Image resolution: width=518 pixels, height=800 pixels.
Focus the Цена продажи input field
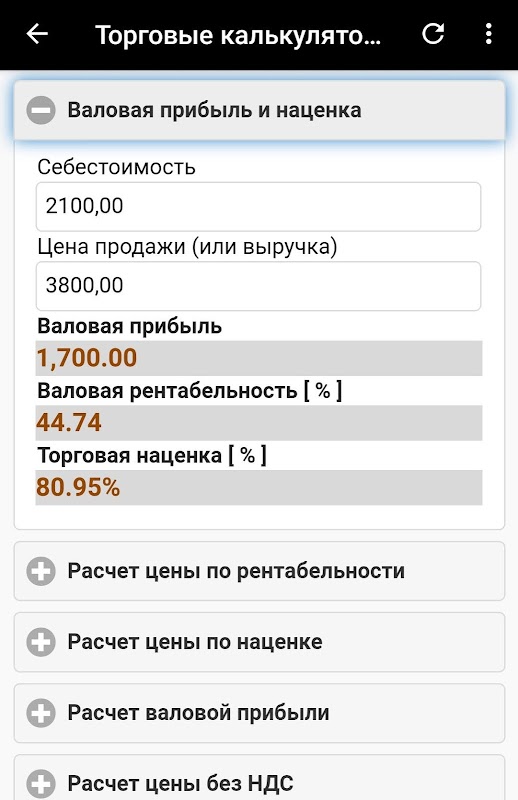tap(258, 286)
